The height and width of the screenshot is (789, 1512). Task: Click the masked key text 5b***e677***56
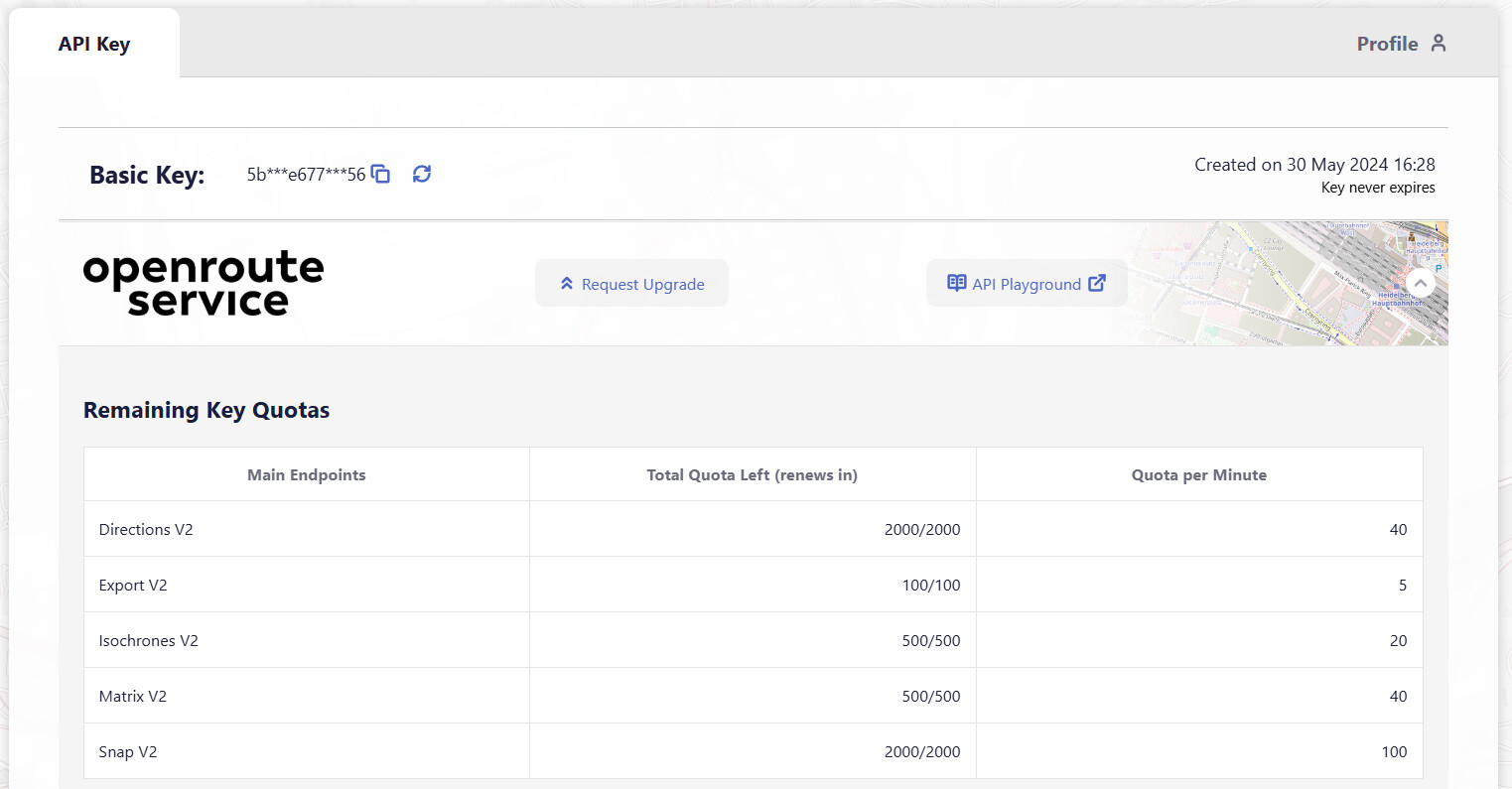tap(306, 175)
